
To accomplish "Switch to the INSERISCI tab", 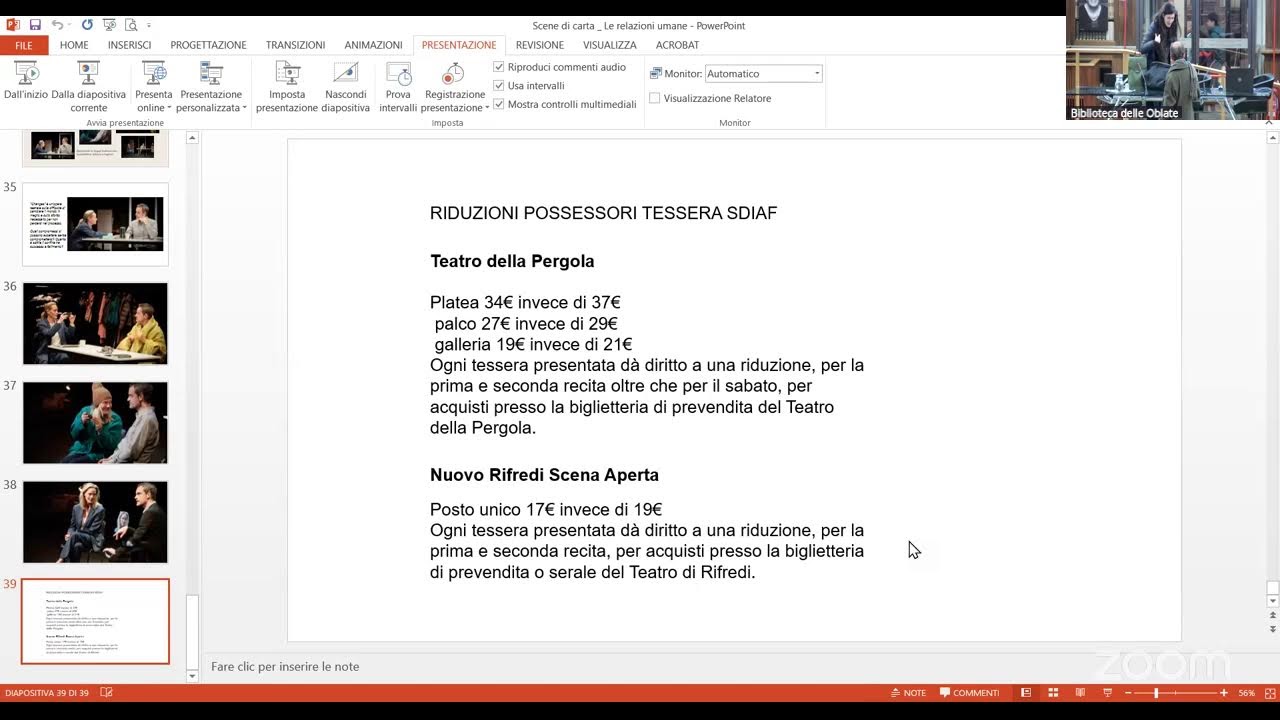I will [130, 45].
